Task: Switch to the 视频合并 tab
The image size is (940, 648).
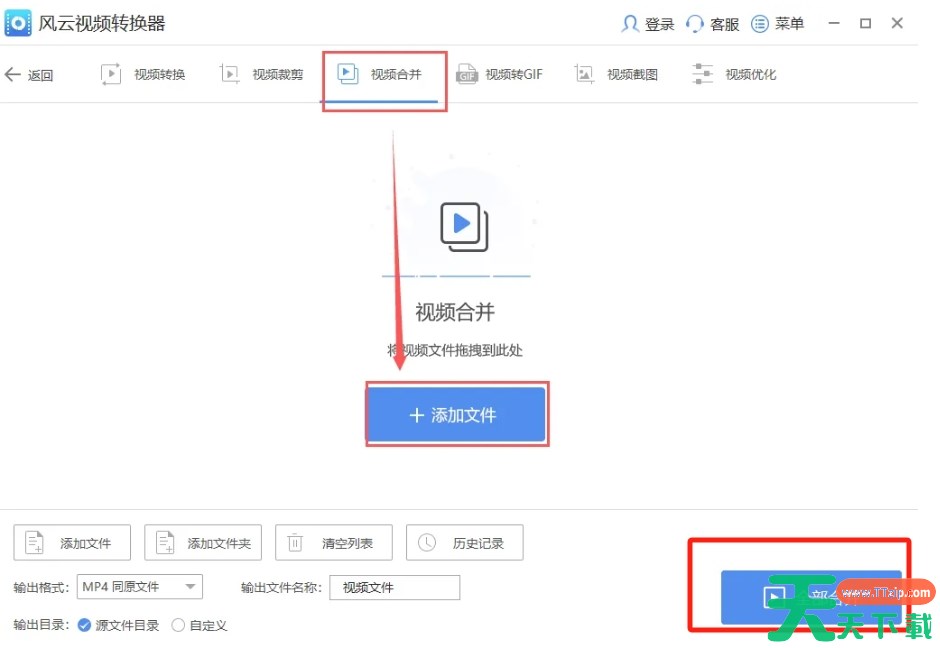Action: (383, 74)
